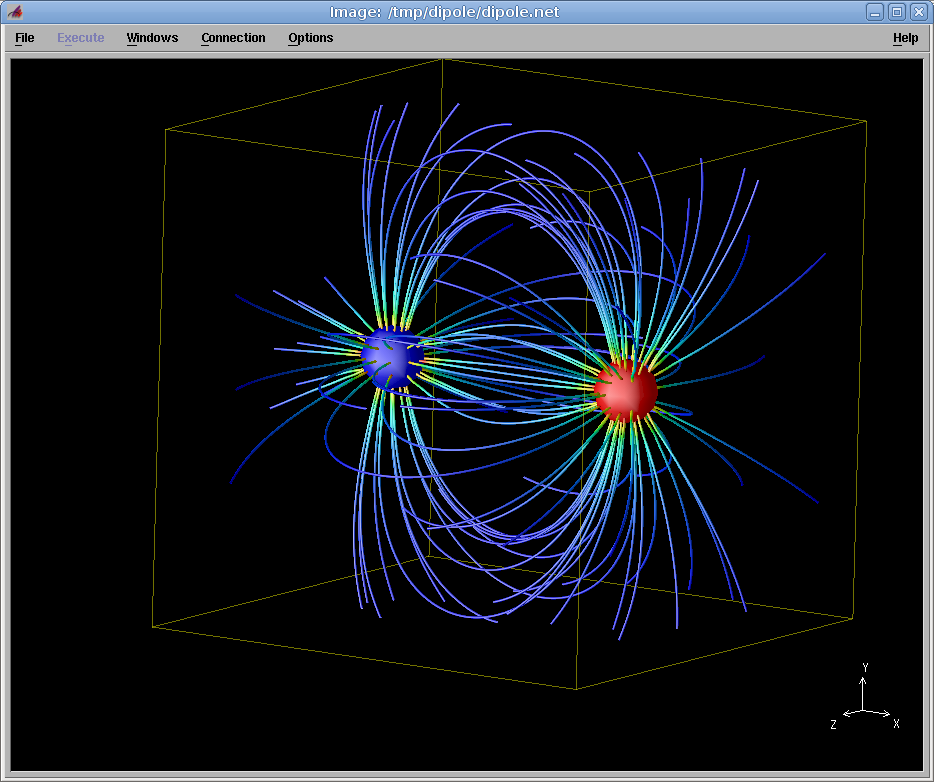Screen dimensions: 934x782
Task: Click the X axis label
Action: click(896, 723)
